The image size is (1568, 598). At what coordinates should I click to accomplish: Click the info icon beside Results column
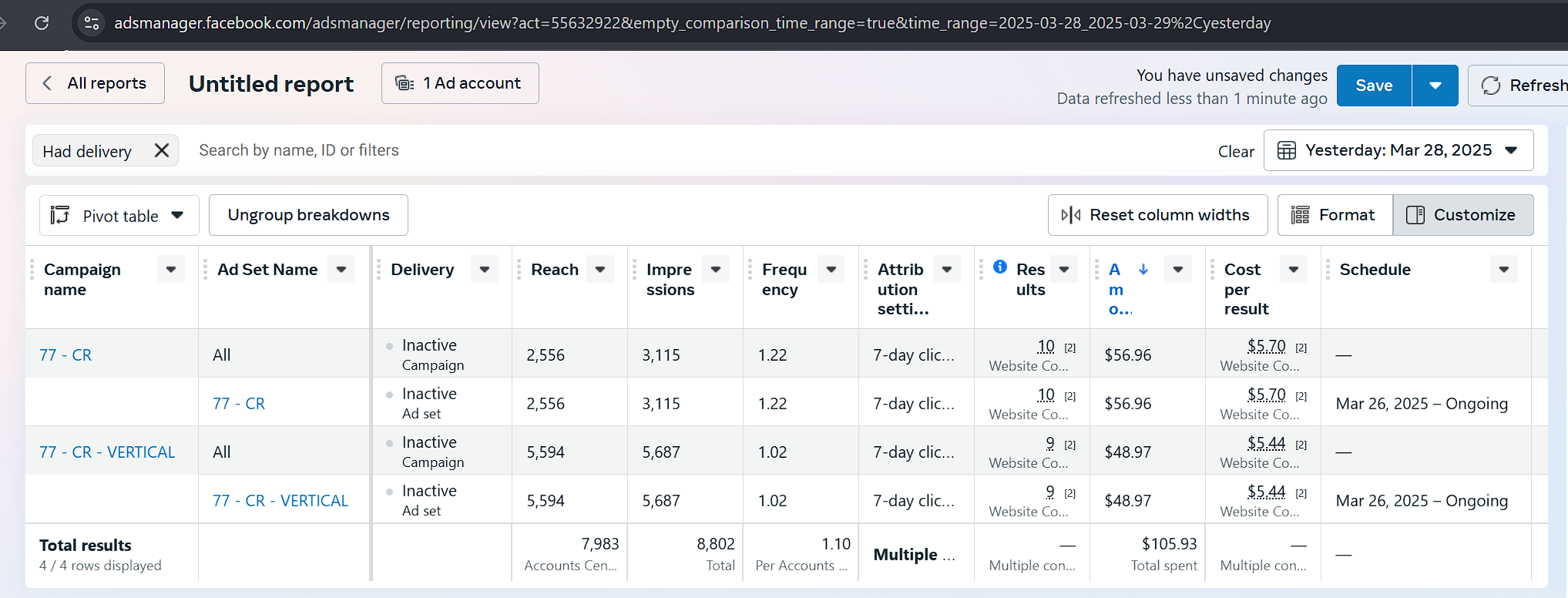pyautogui.click(x=1000, y=267)
